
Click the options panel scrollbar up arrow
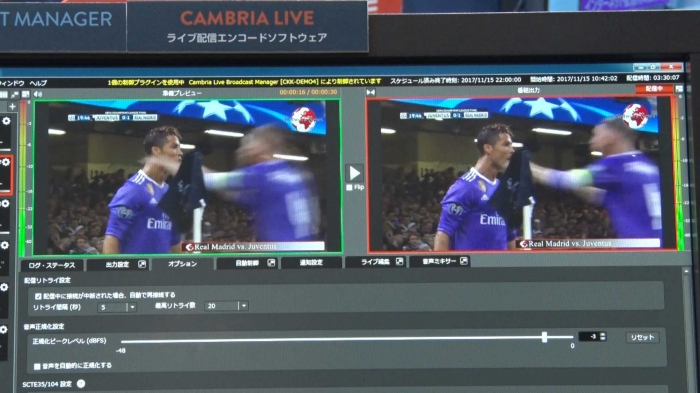coord(686,272)
